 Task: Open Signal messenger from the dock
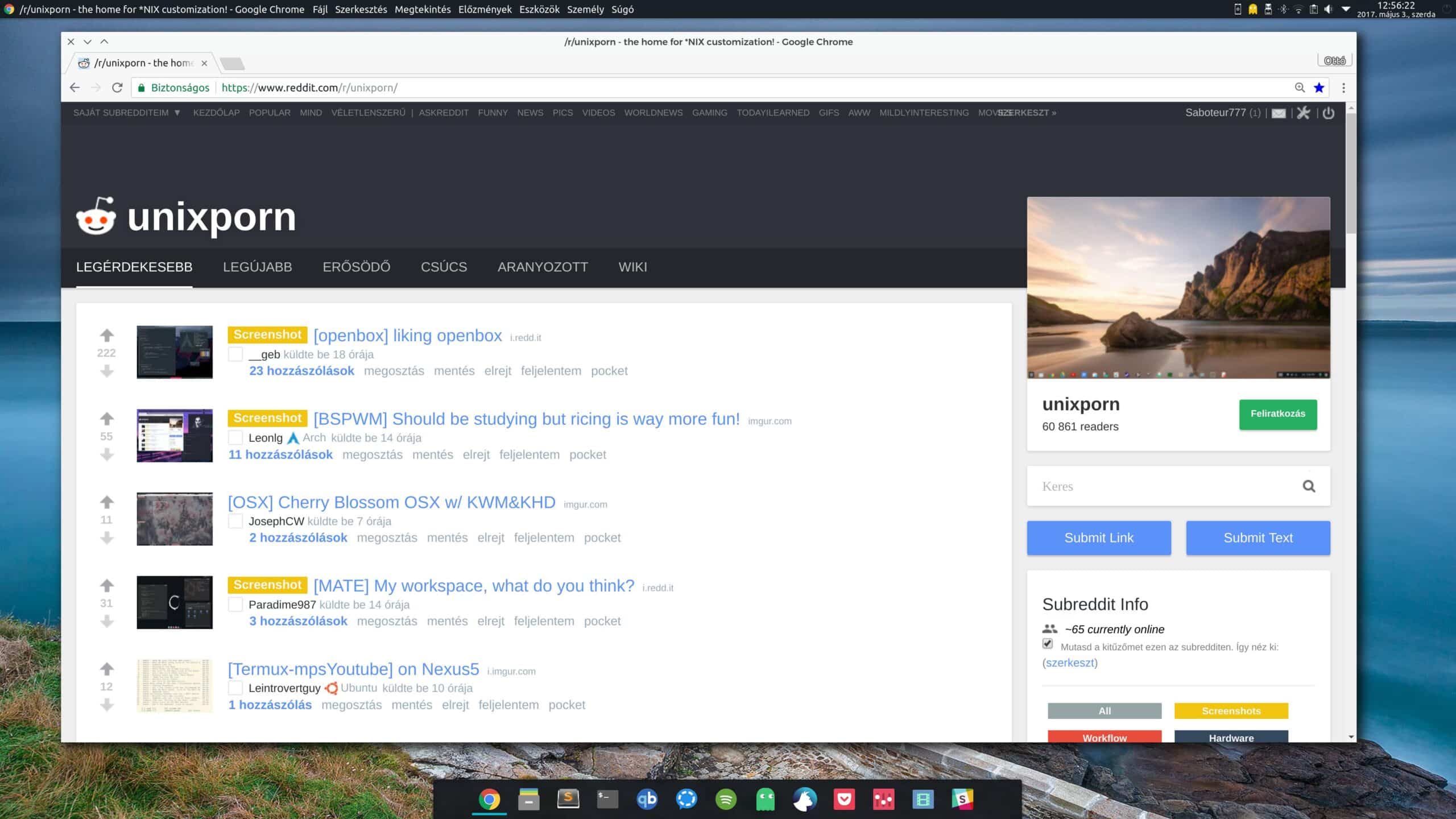tap(686, 799)
